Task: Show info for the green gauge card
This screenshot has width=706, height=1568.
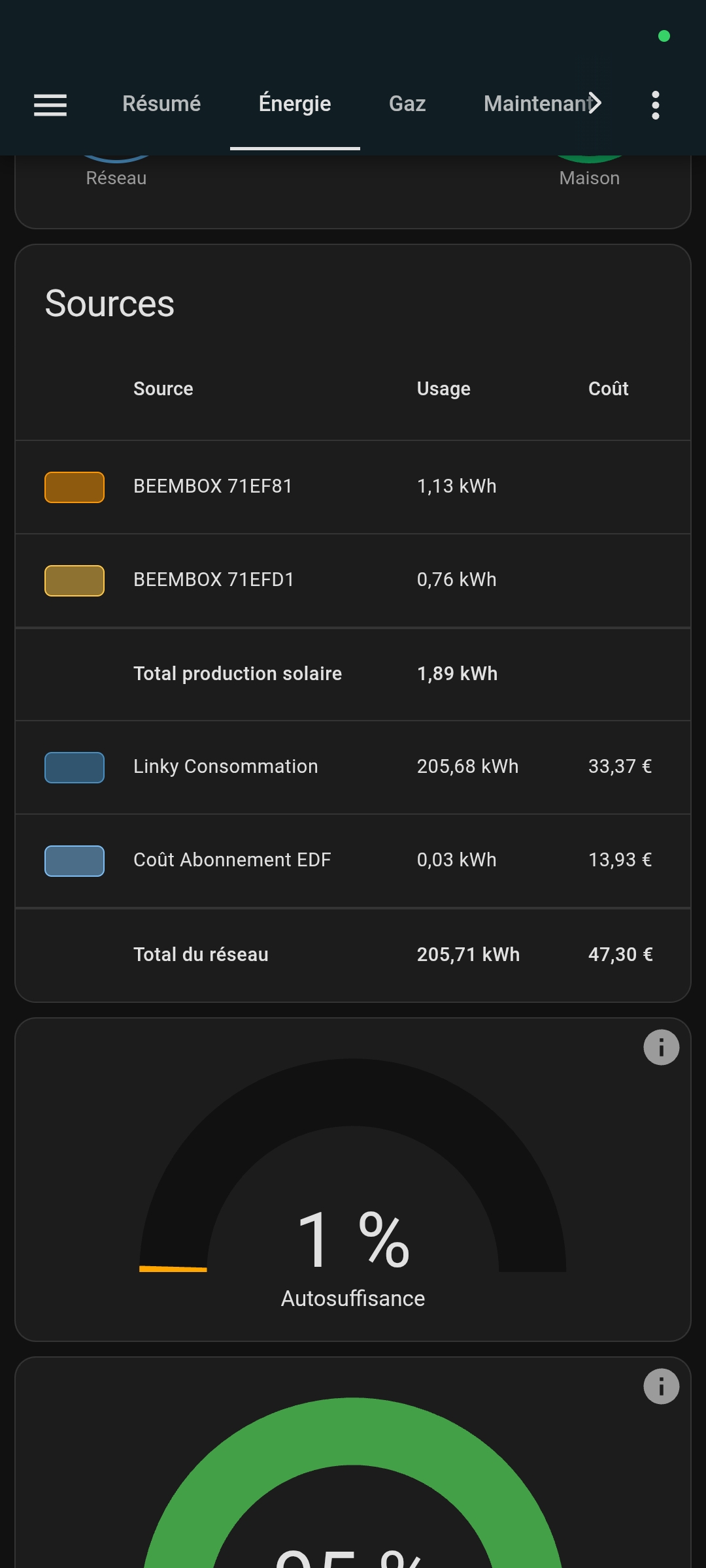Action: 661,1386
